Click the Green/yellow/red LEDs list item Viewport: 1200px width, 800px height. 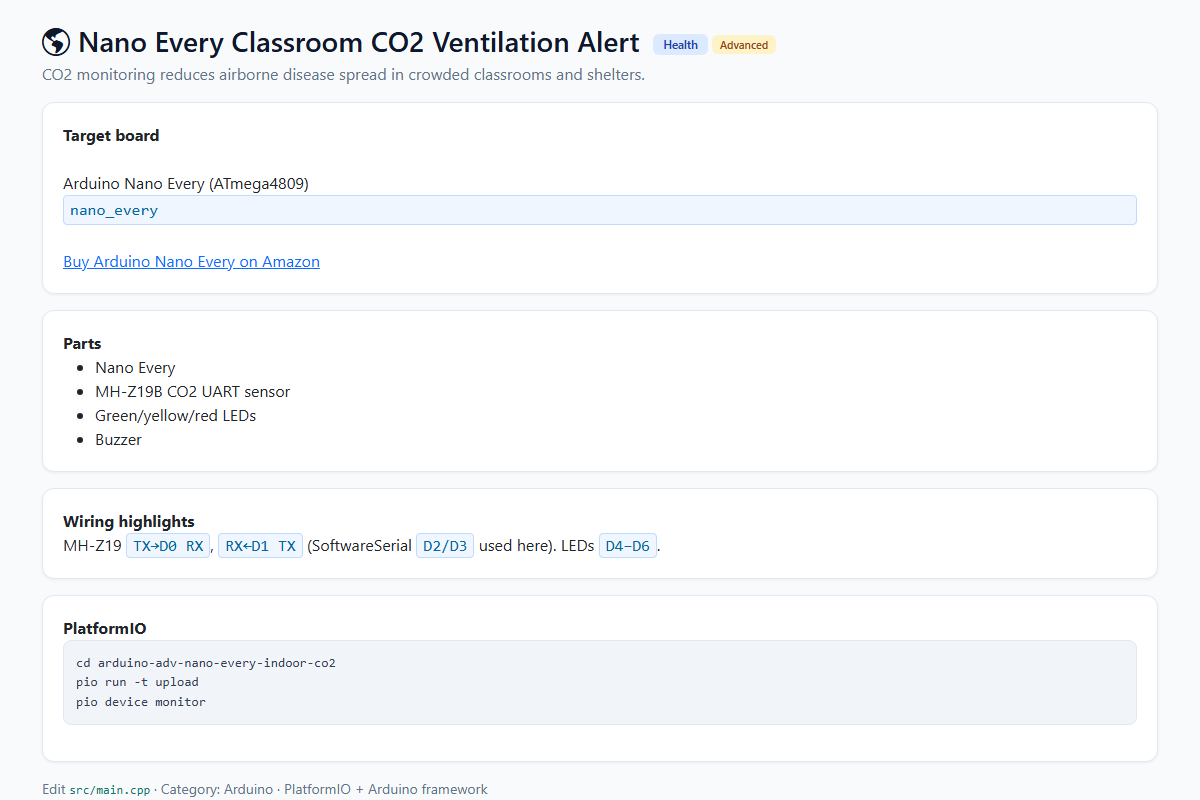(176, 416)
